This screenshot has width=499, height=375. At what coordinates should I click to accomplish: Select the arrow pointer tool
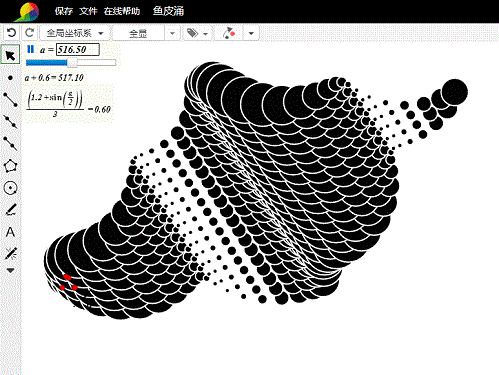coord(10,55)
